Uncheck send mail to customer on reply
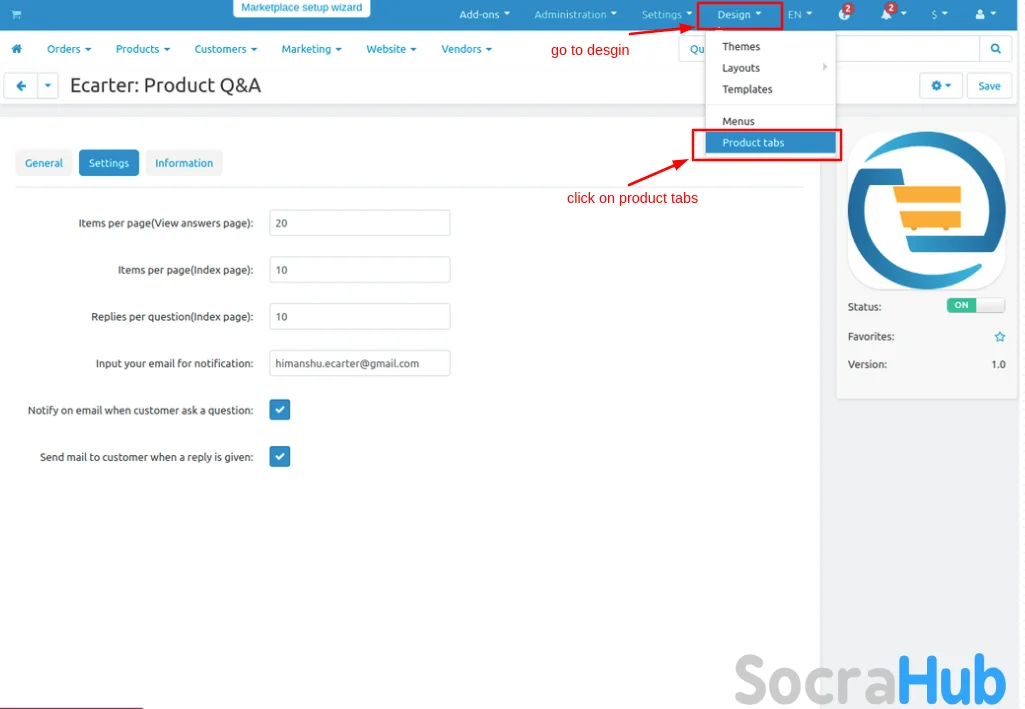This screenshot has width=1025, height=709. click(x=280, y=457)
